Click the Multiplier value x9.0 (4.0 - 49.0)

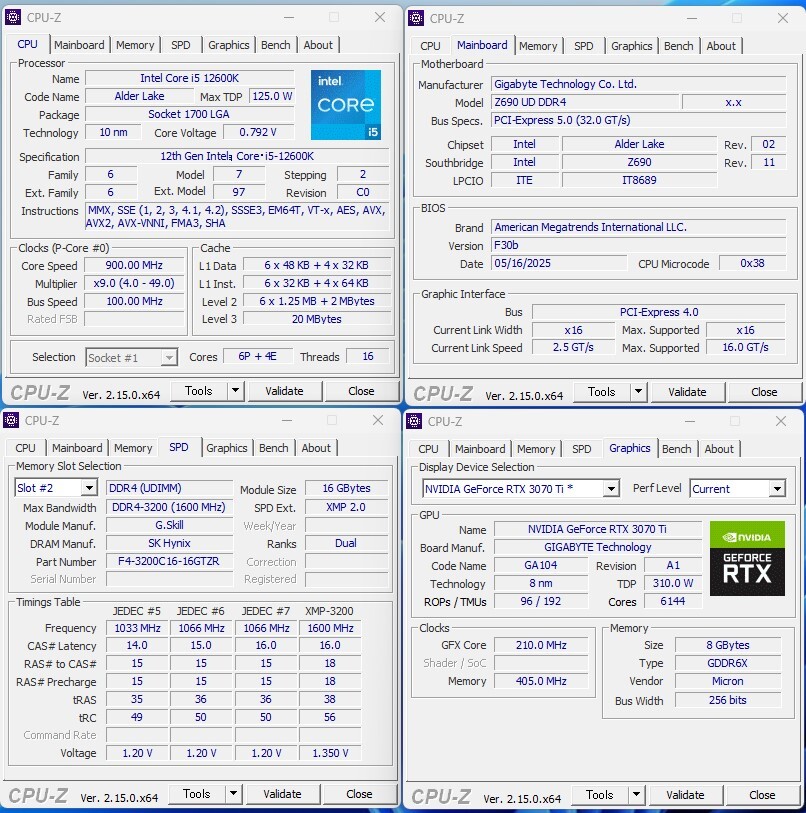[x=134, y=283]
